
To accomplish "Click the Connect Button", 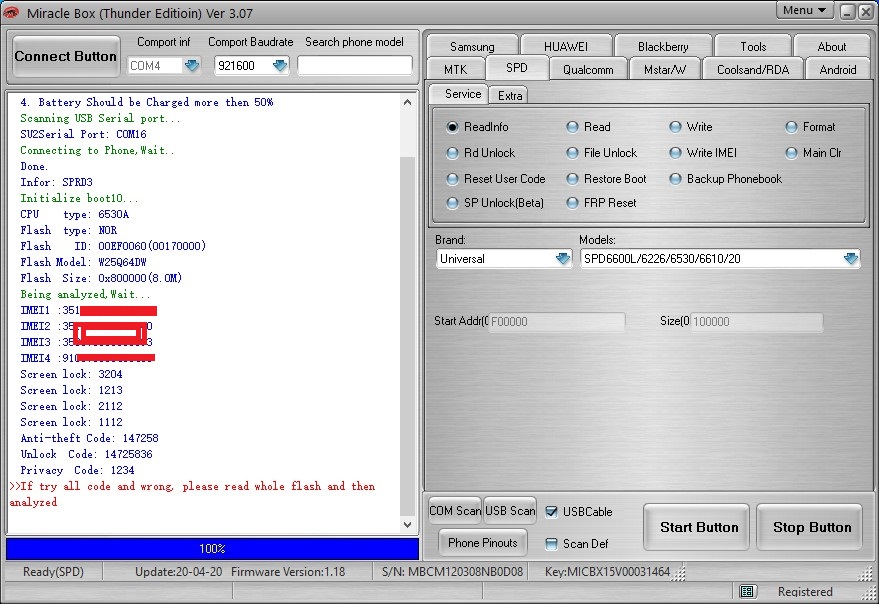I will [66, 56].
